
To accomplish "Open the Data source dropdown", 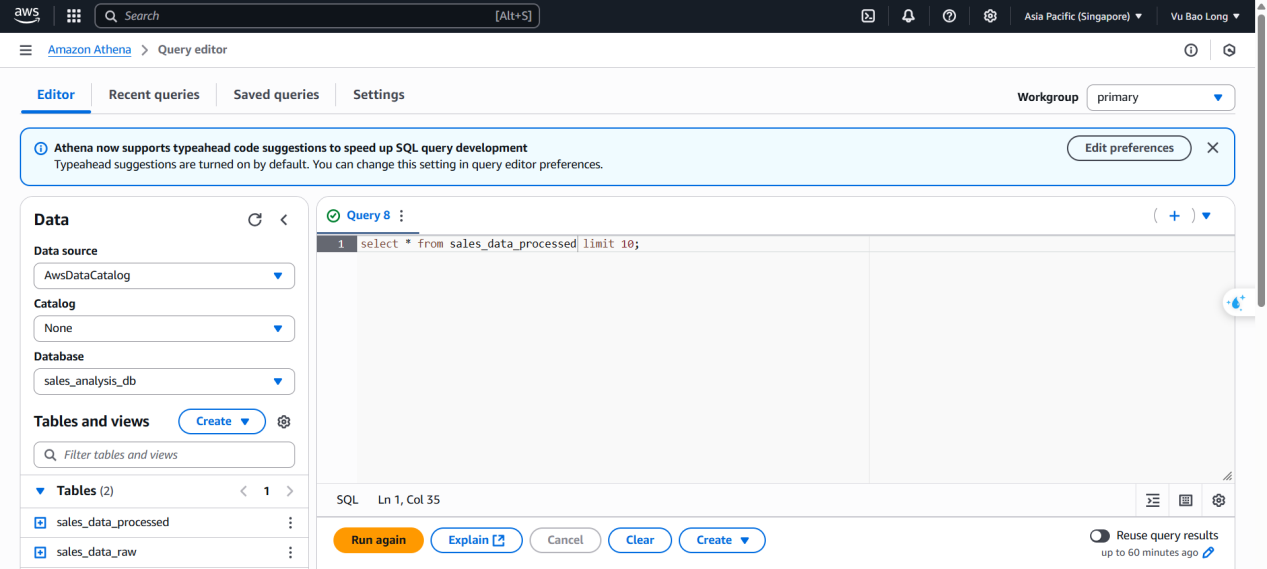I will tap(164, 275).
